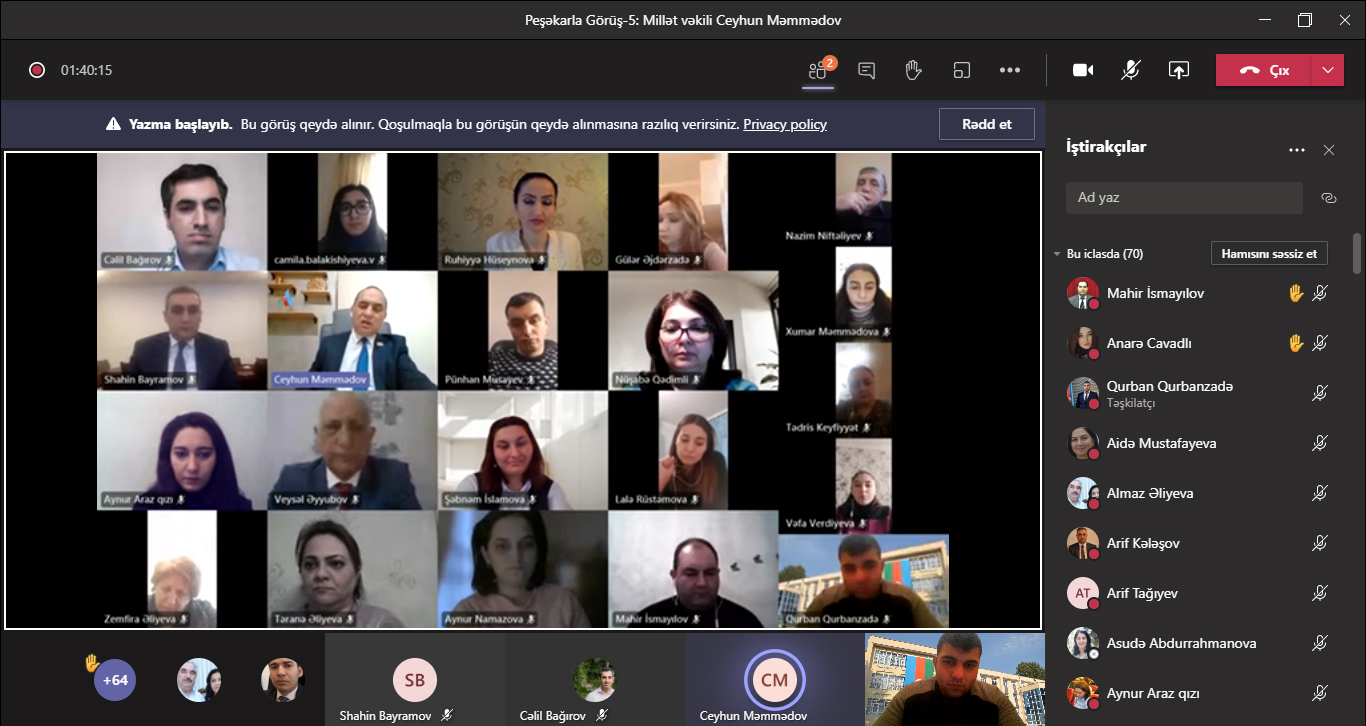Toggle the microphone mute button

point(1131,70)
